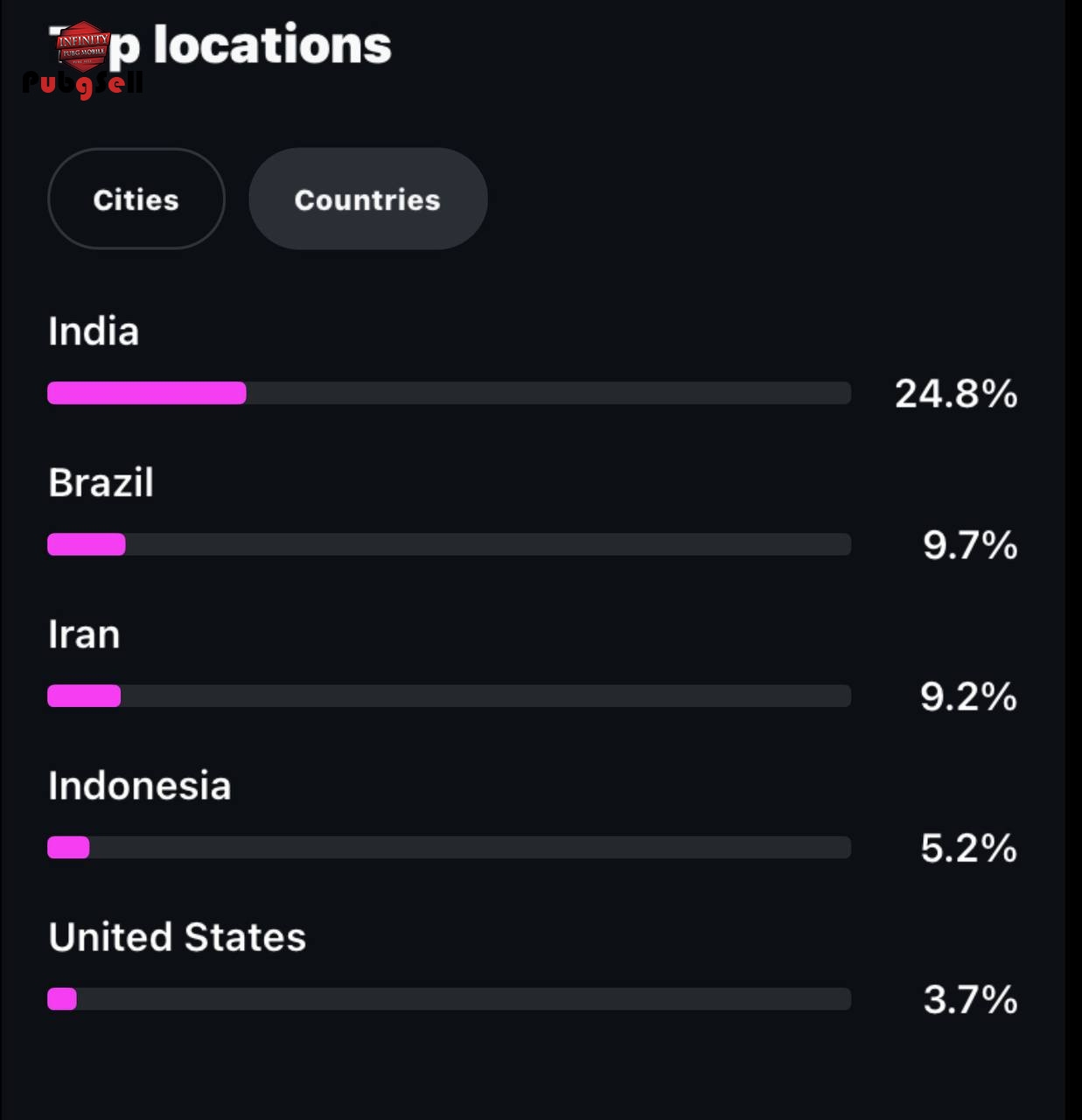Viewport: 1082px width, 1120px height.
Task: Click the 3.7% value for United States
Action: pyautogui.click(x=971, y=999)
